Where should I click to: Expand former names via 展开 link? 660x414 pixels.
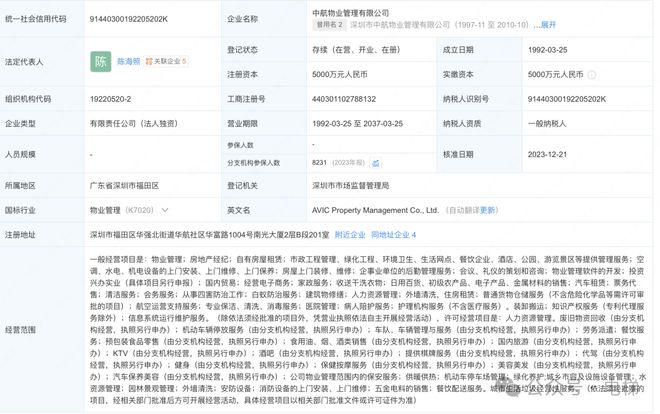548,25
